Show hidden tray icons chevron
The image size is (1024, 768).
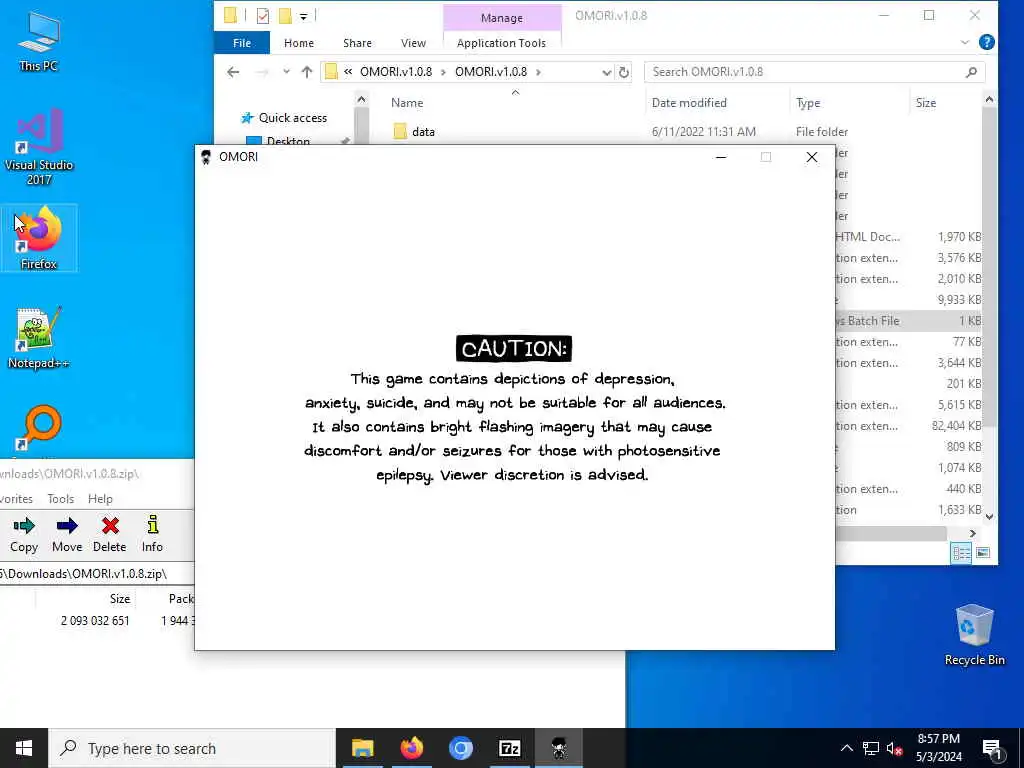[x=846, y=748]
